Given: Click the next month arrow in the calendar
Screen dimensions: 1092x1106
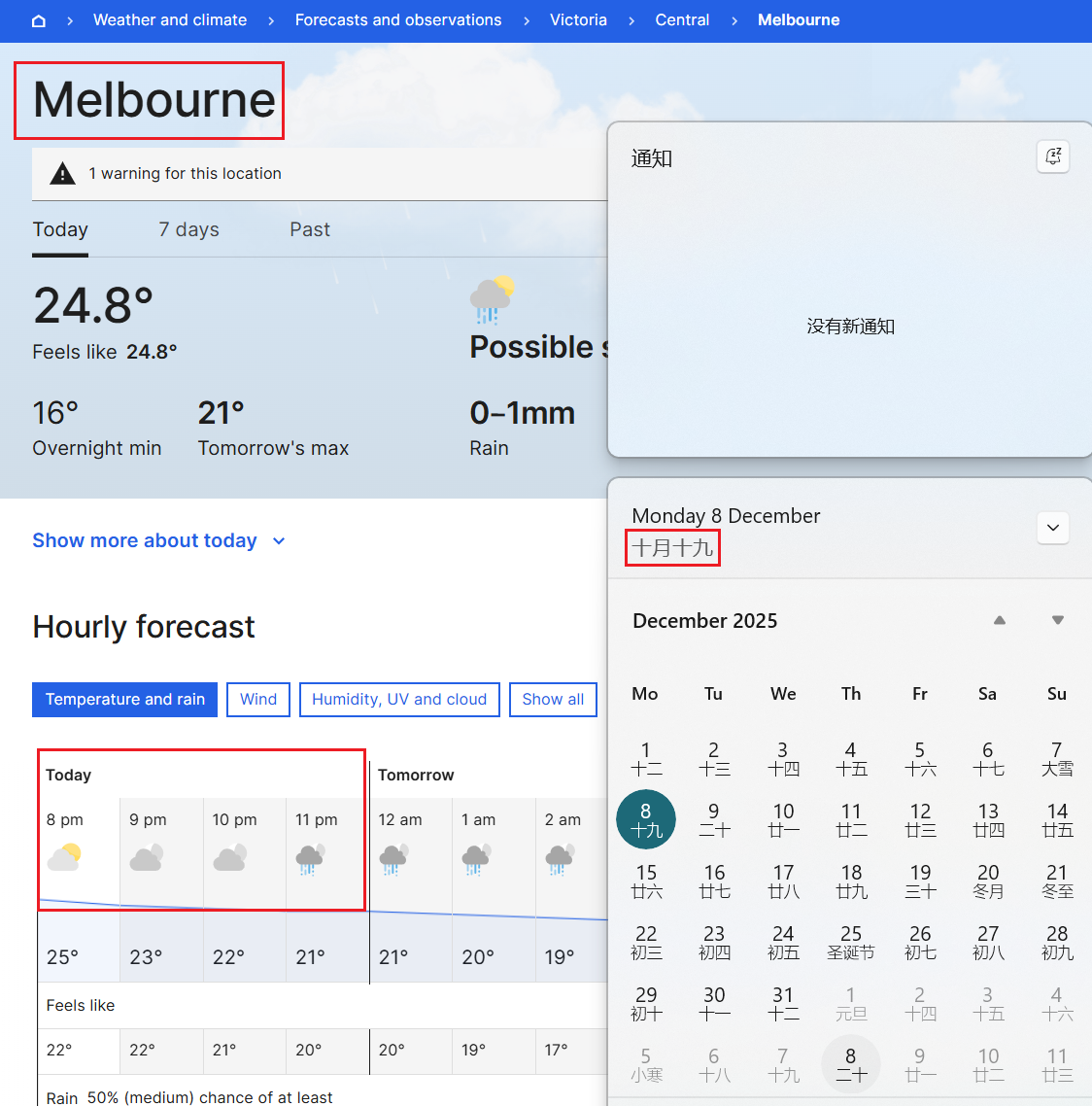Looking at the screenshot, I should 1057,620.
